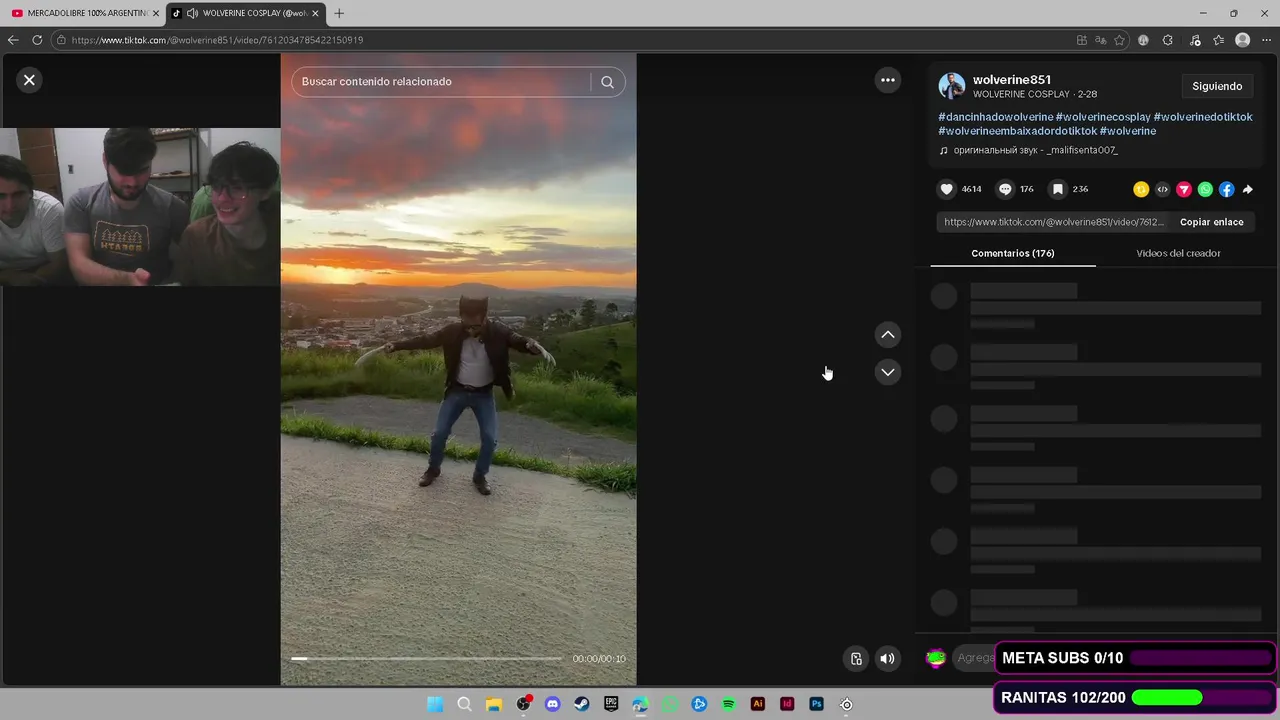Viewport: 1280px width, 720px height.
Task: Click Buscar contenido relacionado search field
Action: pyautogui.click(x=440, y=82)
